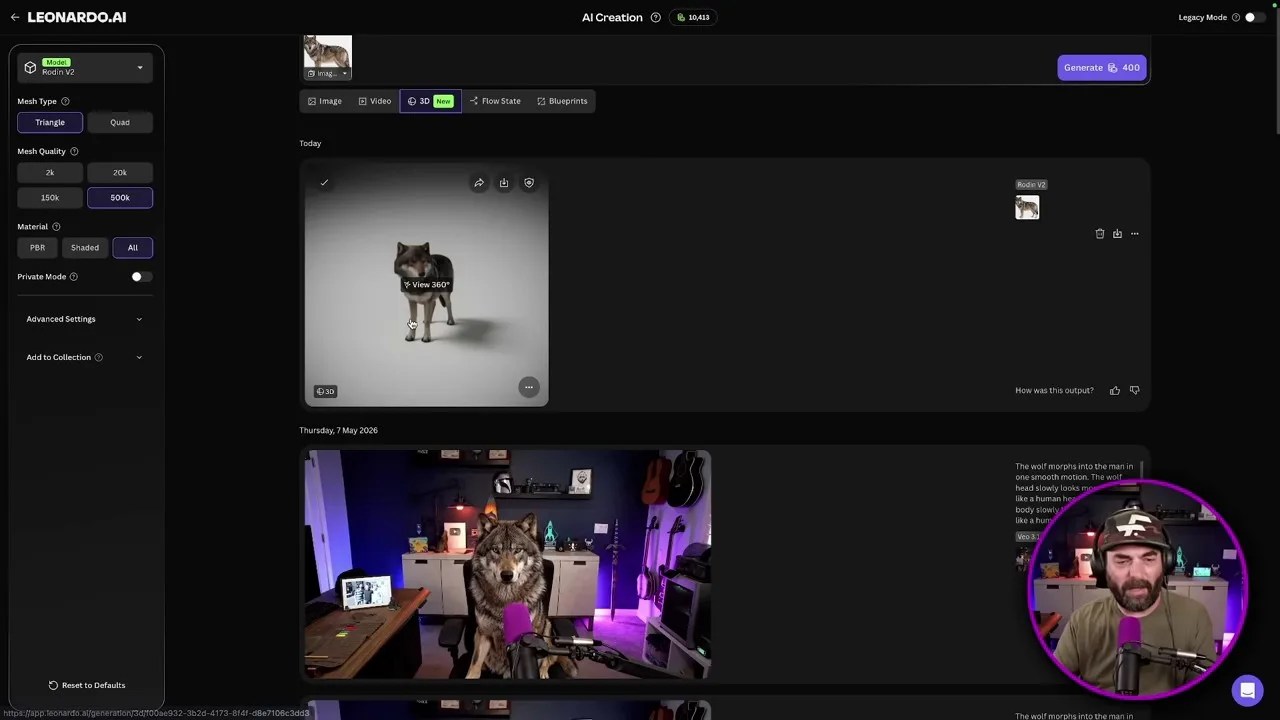
Task: Expand Advanced Settings section
Action: point(85,319)
